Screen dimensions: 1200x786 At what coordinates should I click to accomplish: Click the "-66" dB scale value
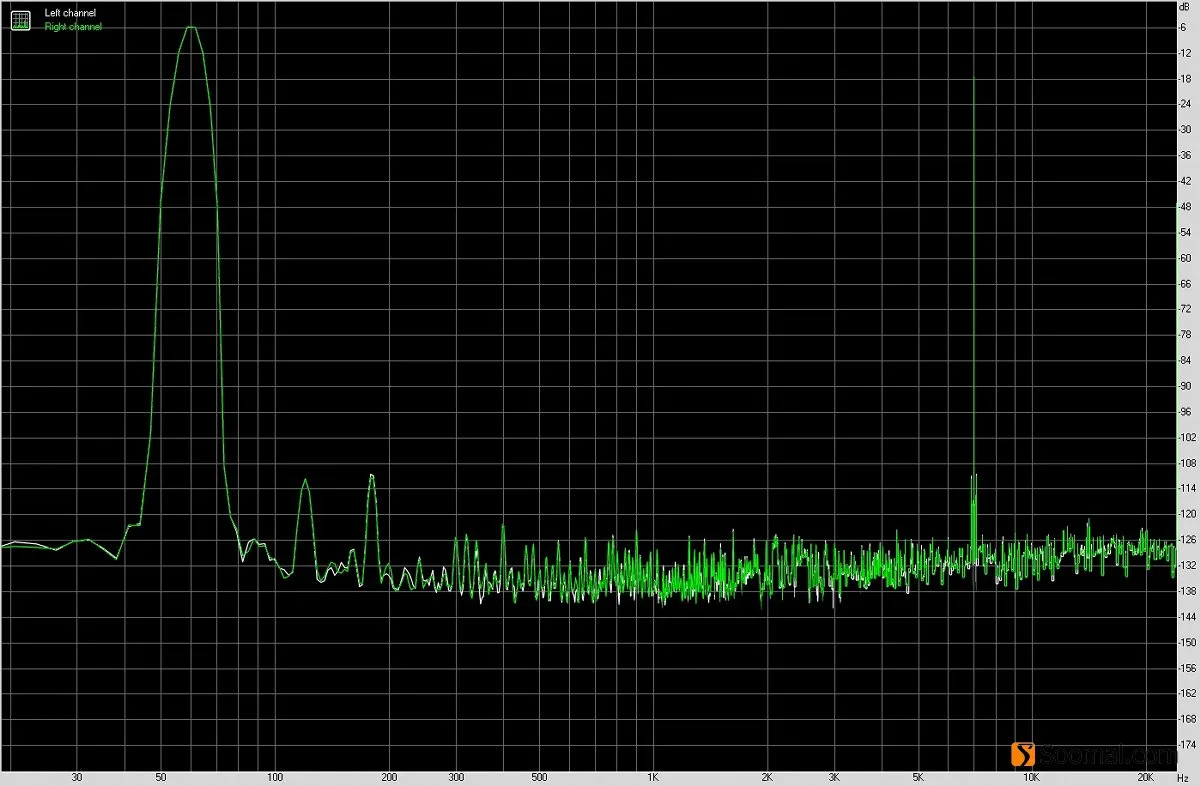pyautogui.click(x=1185, y=284)
